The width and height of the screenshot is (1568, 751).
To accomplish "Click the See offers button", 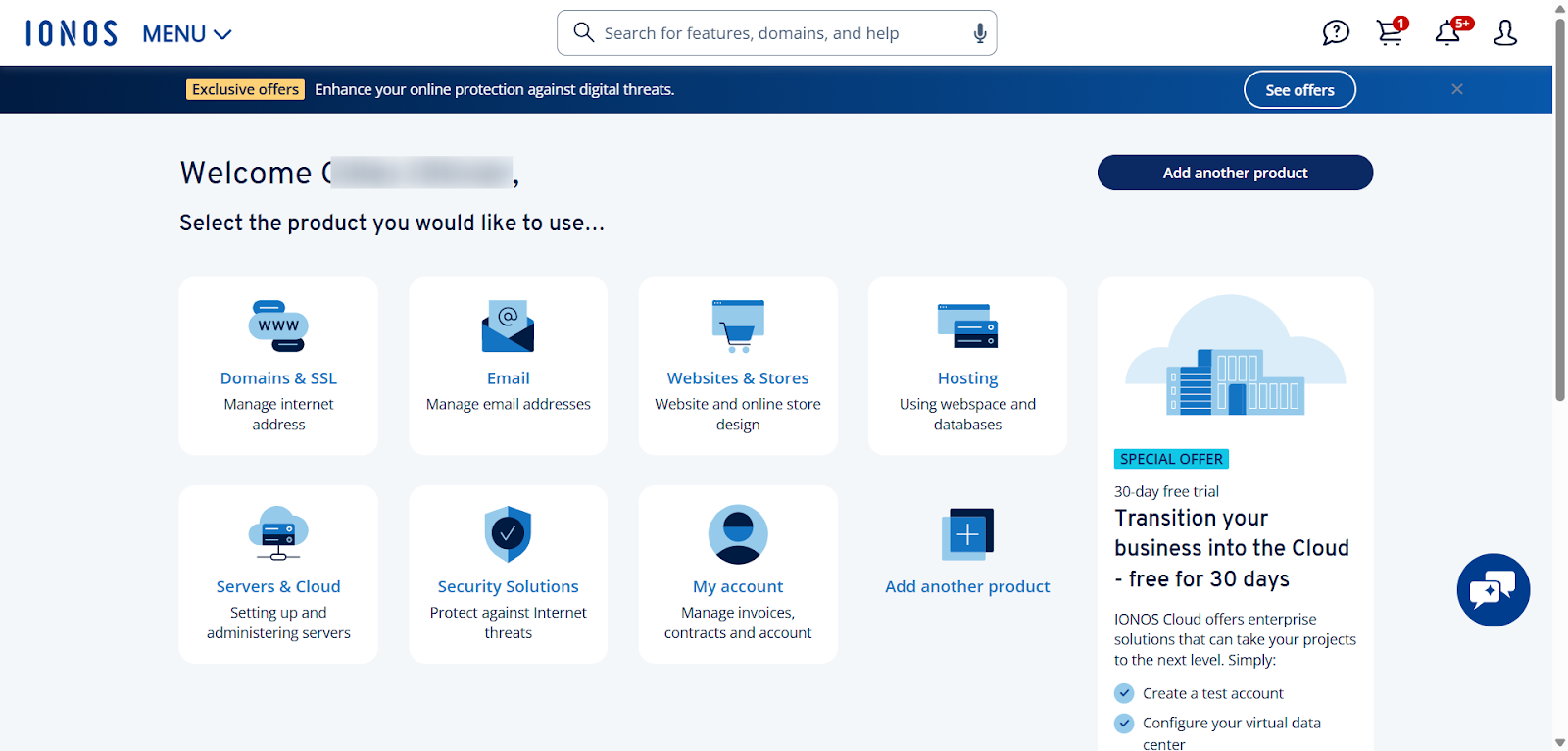I will tap(1299, 90).
